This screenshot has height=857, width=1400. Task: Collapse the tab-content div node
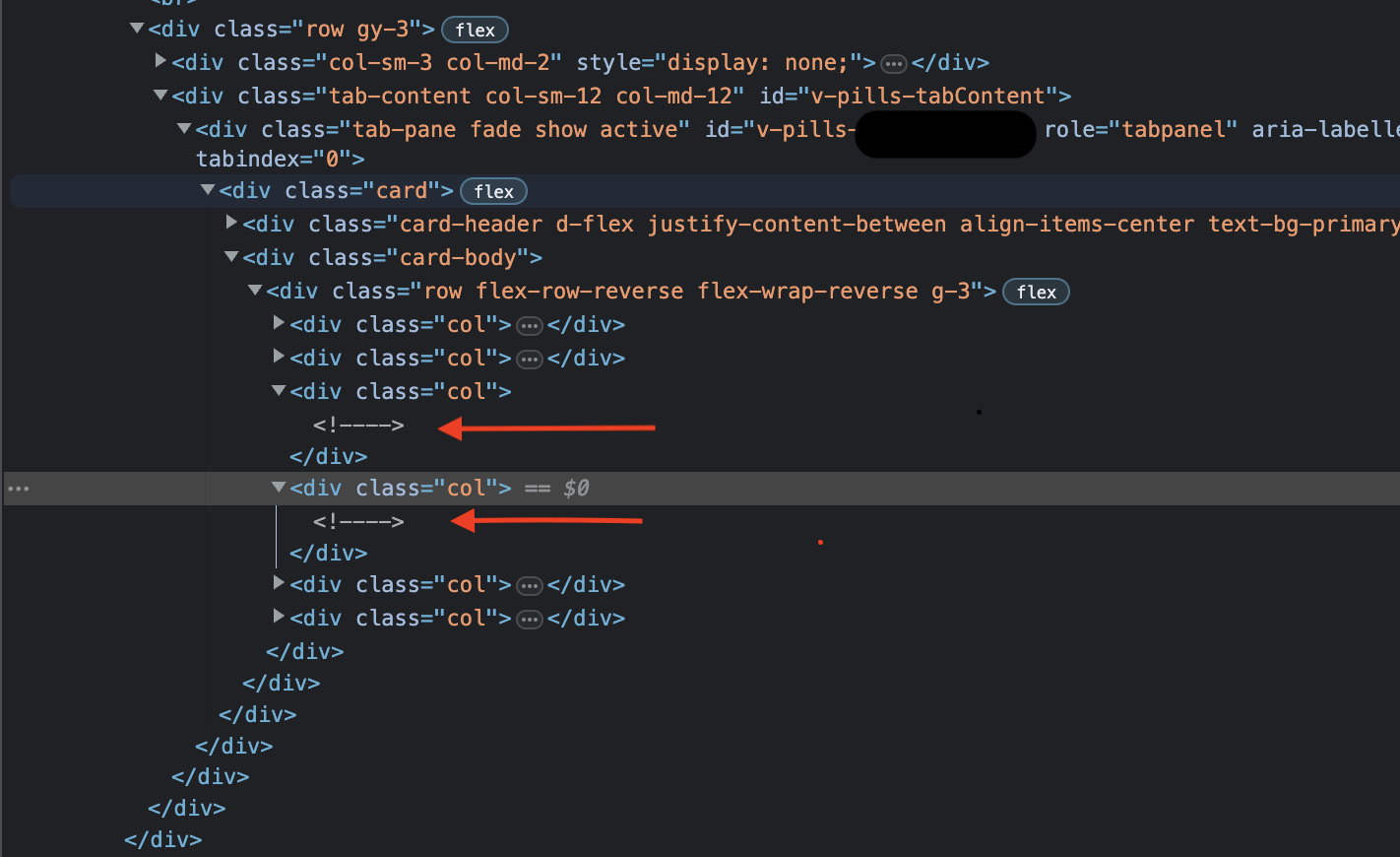[x=160, y=96]
